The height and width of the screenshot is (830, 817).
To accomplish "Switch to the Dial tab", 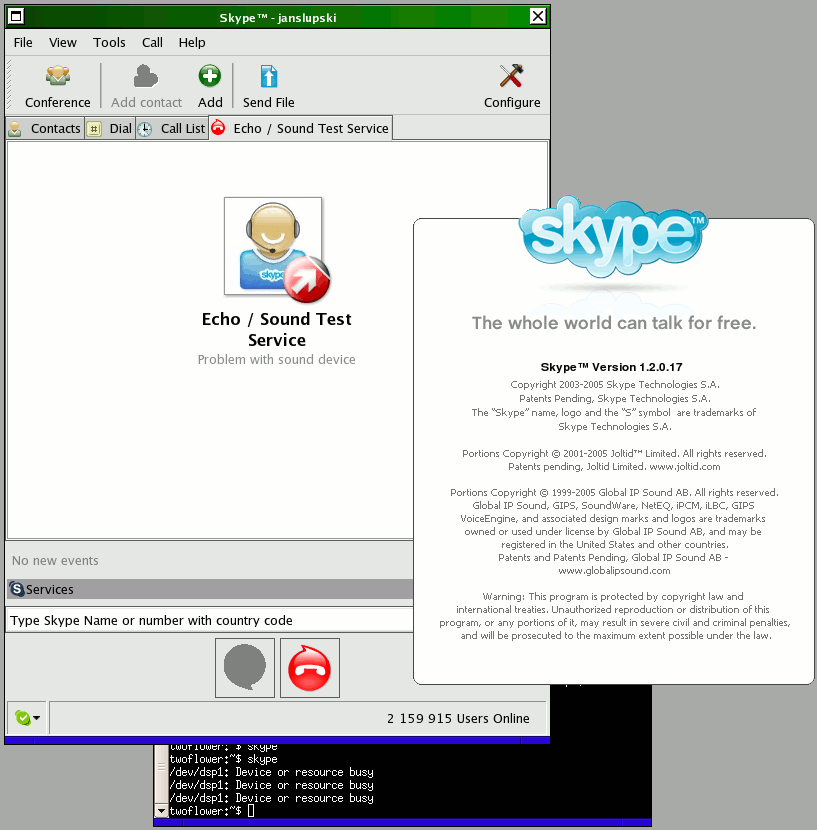I will point(110,128).
